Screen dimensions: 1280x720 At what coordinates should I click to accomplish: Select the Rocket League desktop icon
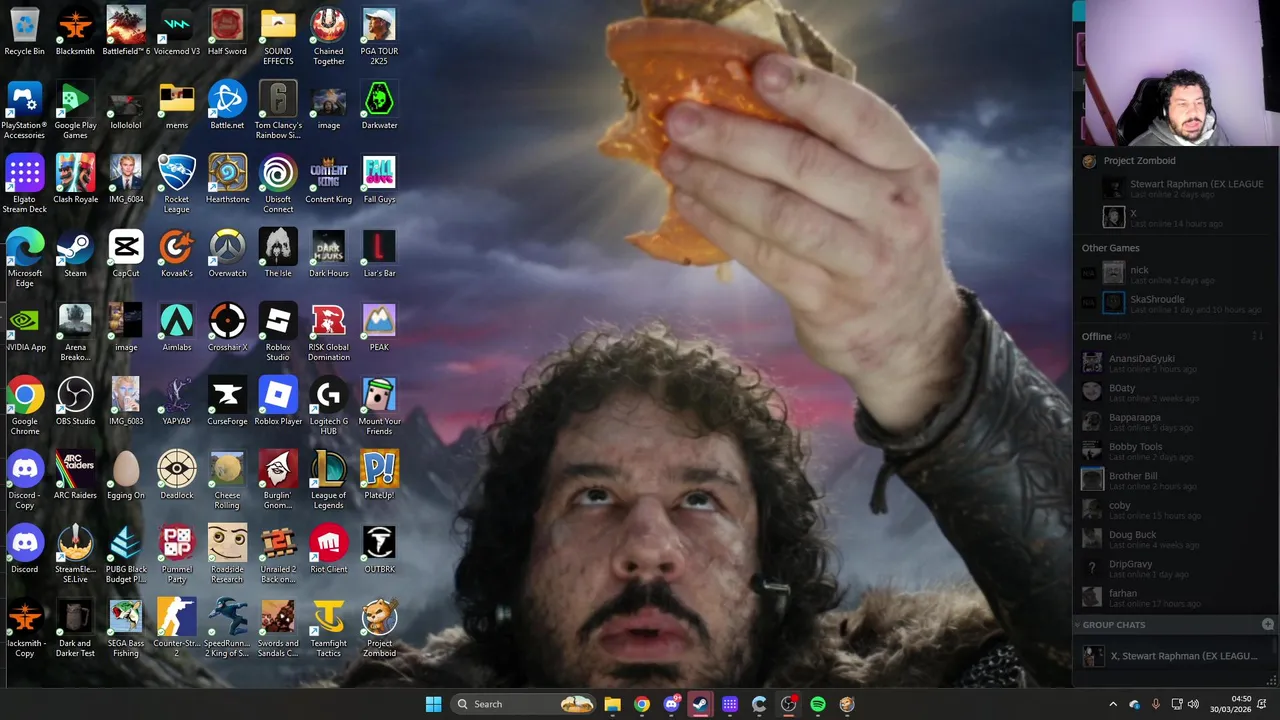click(177, 185)
